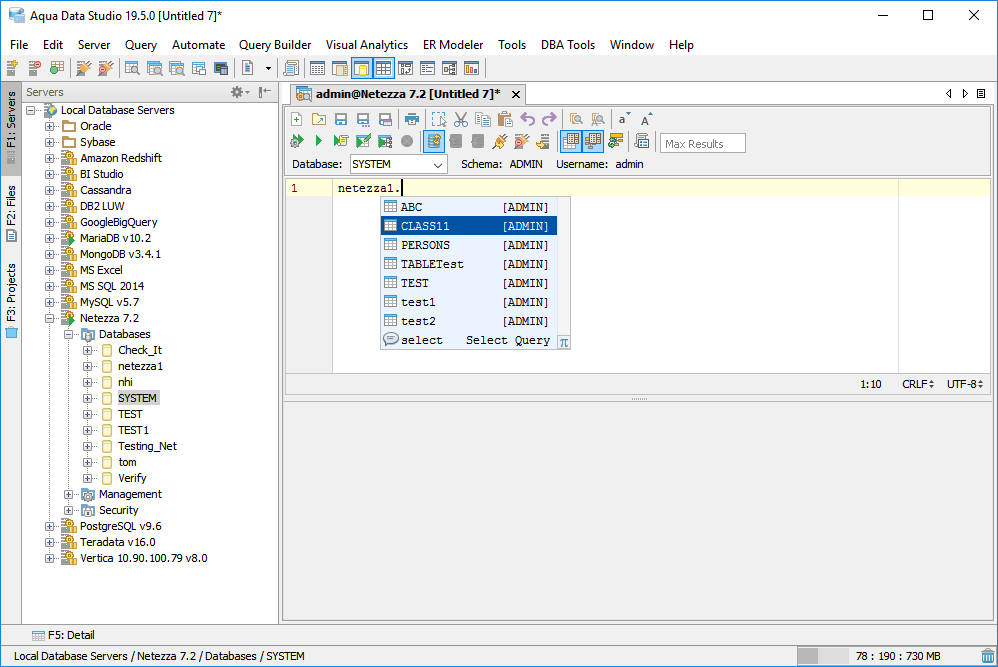Copy text using the copy icon

tap(483, 119)
